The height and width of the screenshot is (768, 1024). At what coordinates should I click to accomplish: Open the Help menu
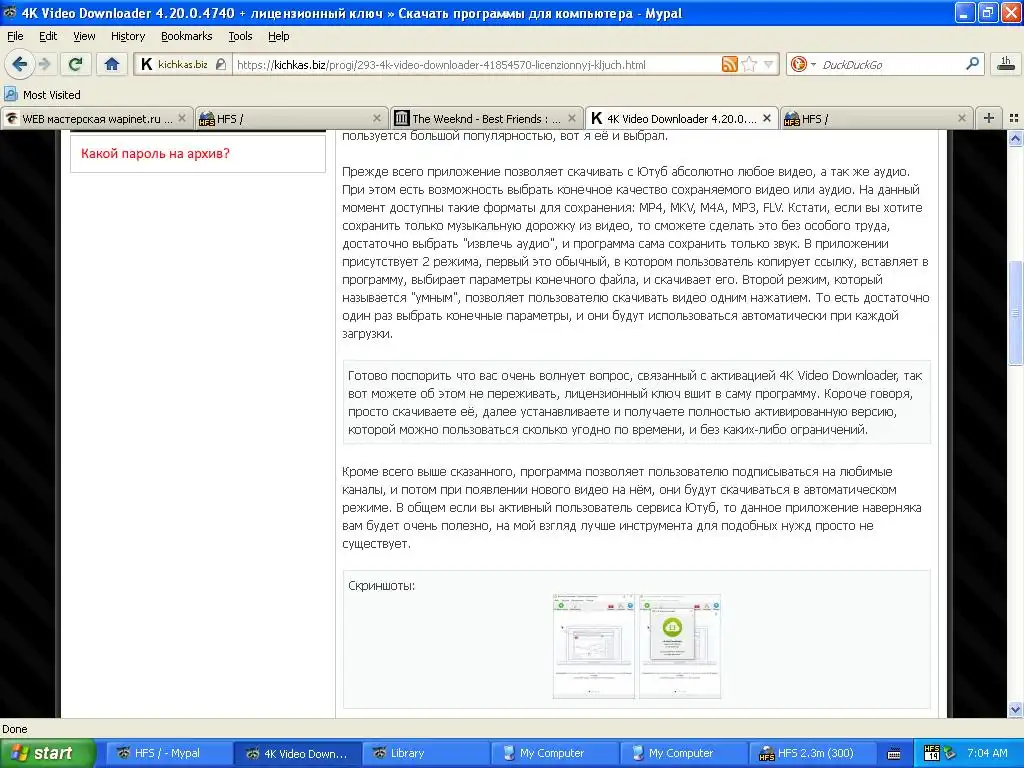tap(278, 36)
